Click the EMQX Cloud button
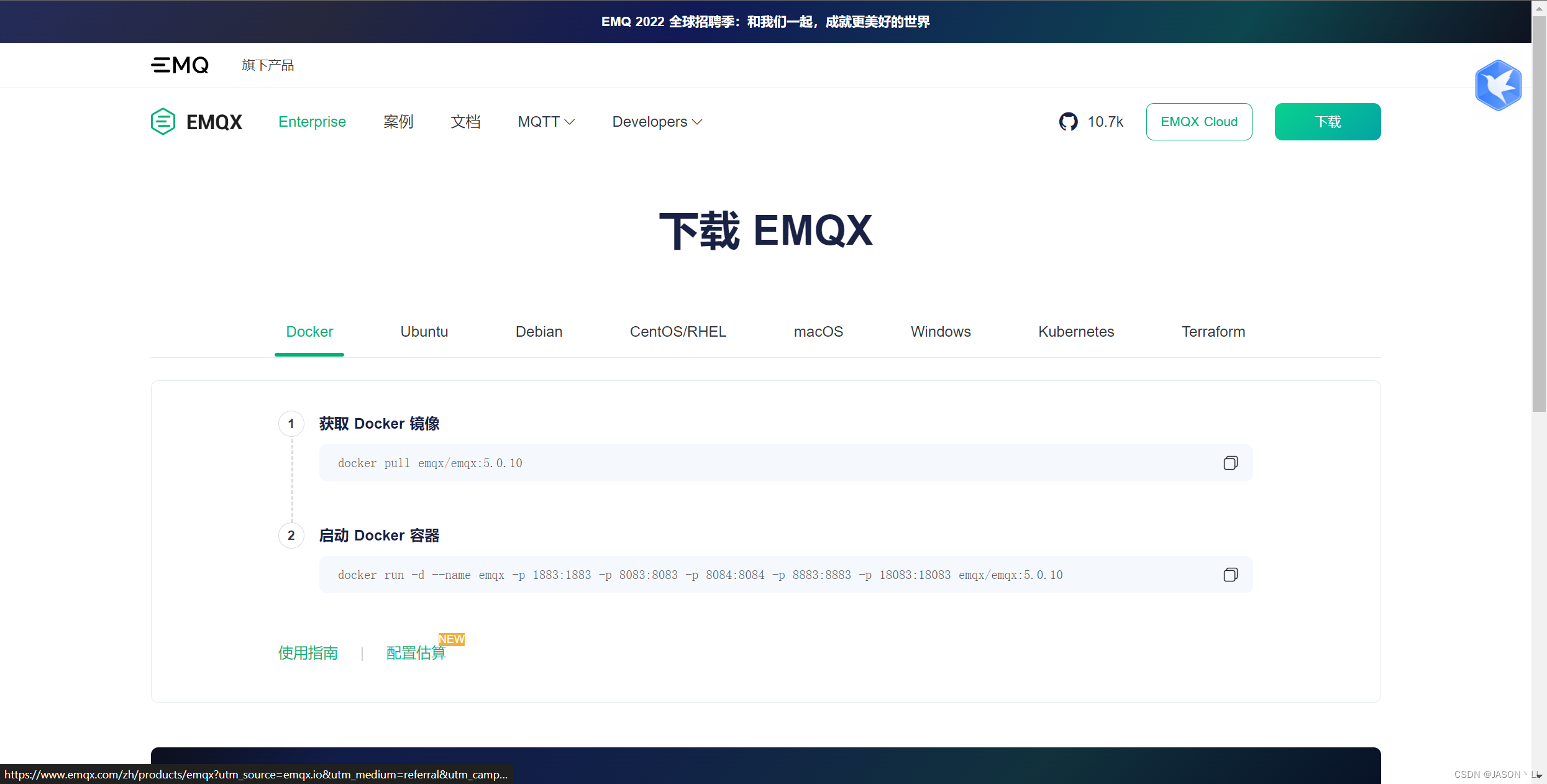Image resolution: width=1547 pixels, height=784 pixels. [1199, 122]
